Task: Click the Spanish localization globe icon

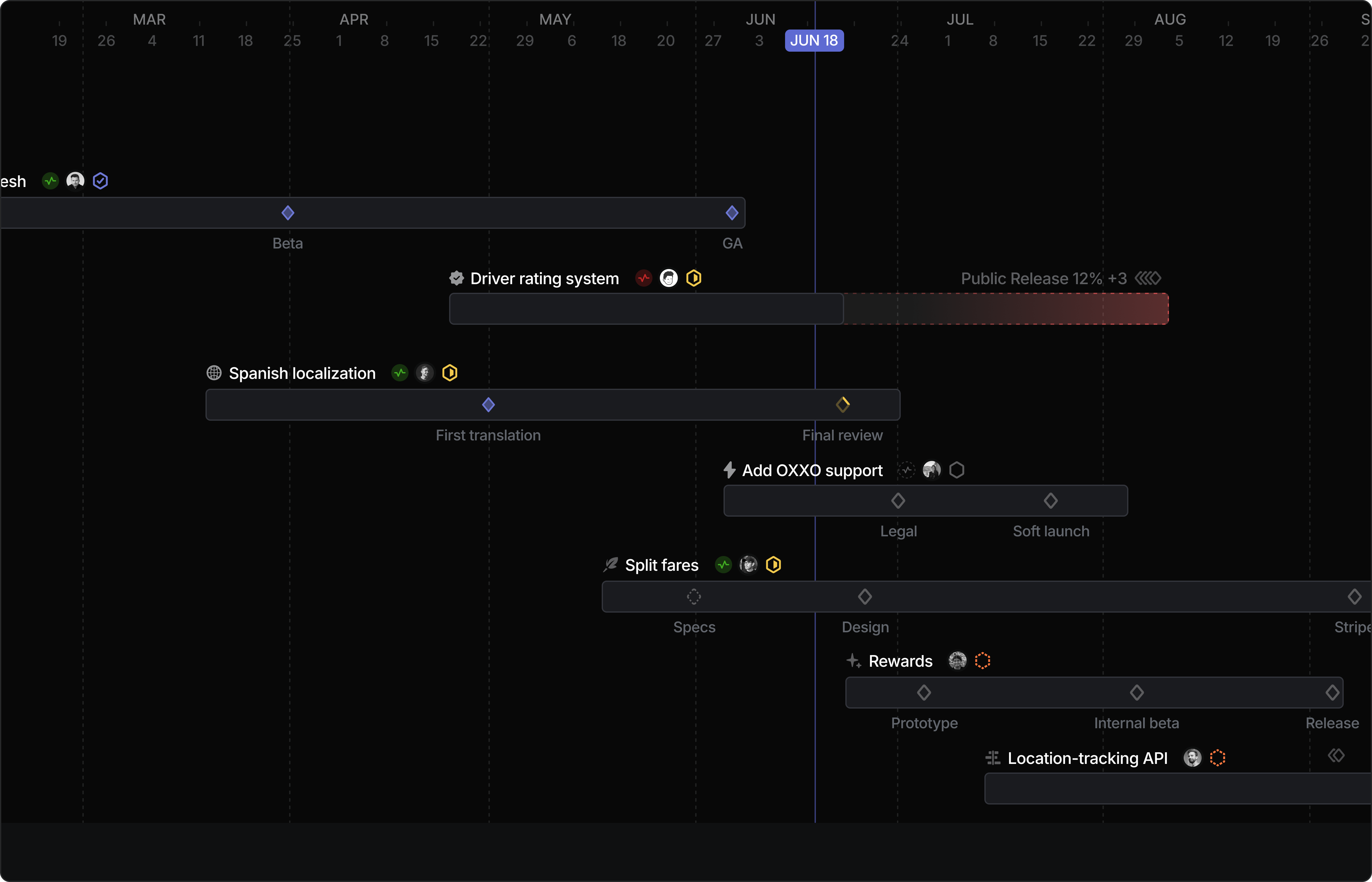Action: pos(214,373)
